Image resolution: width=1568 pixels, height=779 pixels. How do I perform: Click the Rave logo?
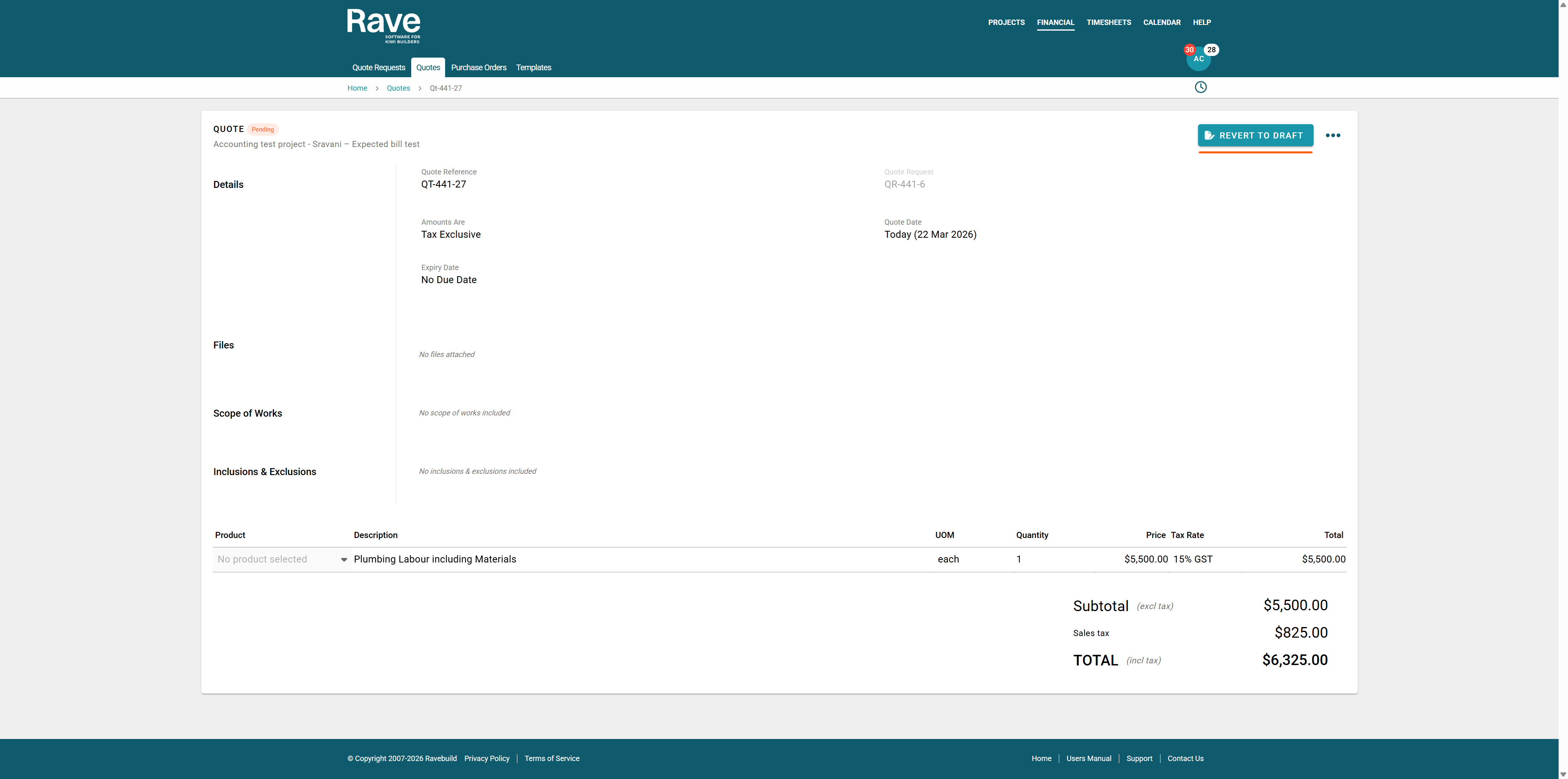pyautogui.click(x=383, y=25)
